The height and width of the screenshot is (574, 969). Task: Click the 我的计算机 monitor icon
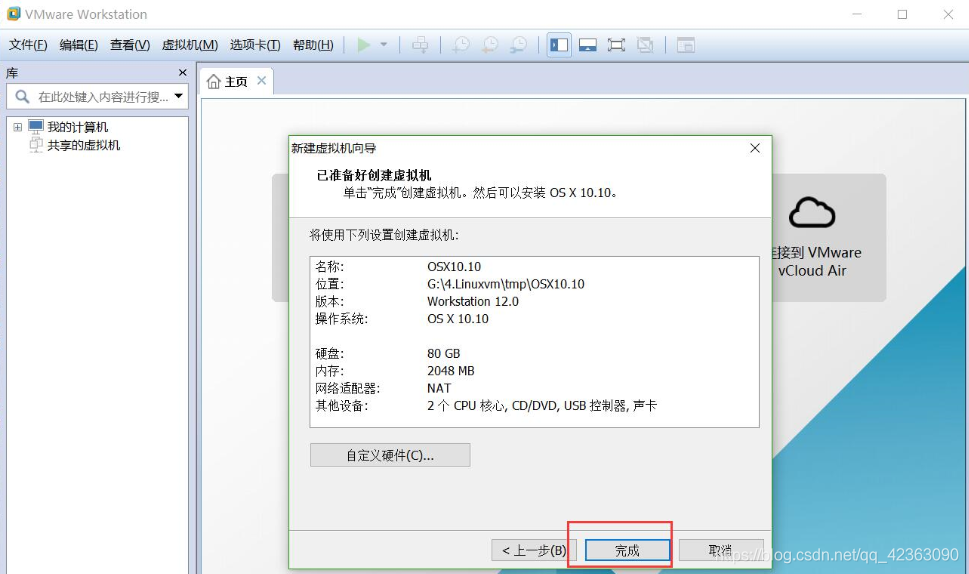[36, 127]
